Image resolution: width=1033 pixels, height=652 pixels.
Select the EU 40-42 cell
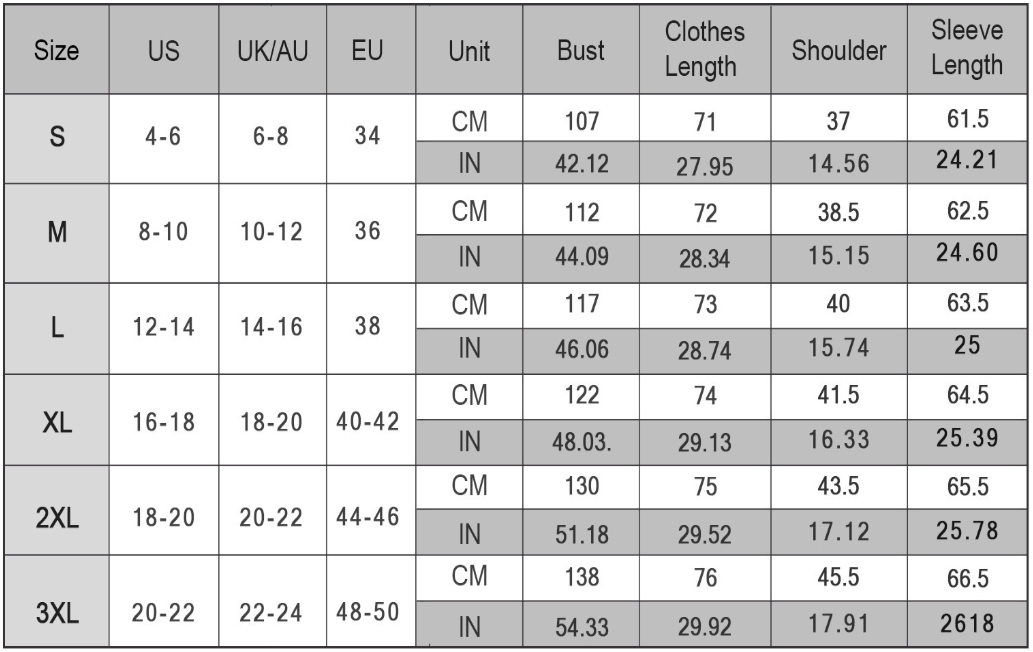click(371, 420)
